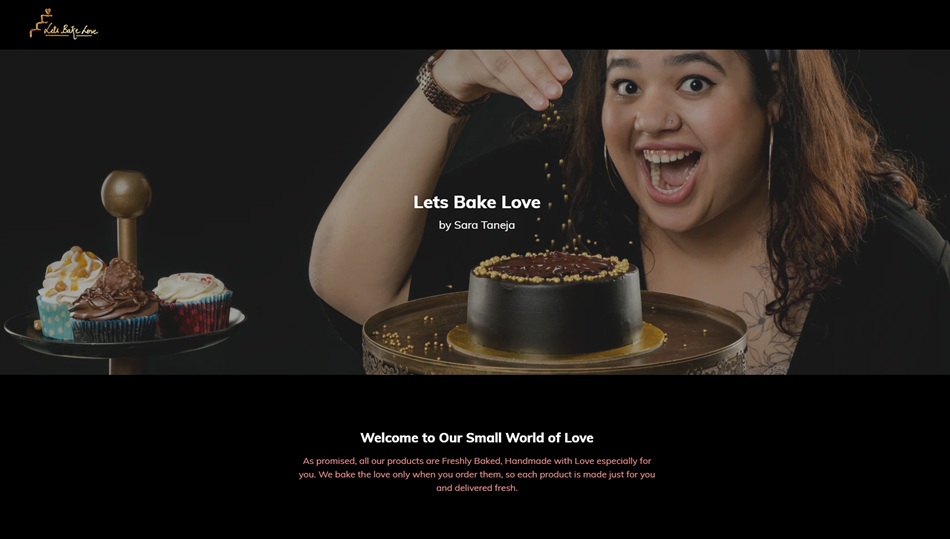Click the hoop earring beside the woman's cheek
The width and height of the screenshot is (950, 539).
pos(771,159)
